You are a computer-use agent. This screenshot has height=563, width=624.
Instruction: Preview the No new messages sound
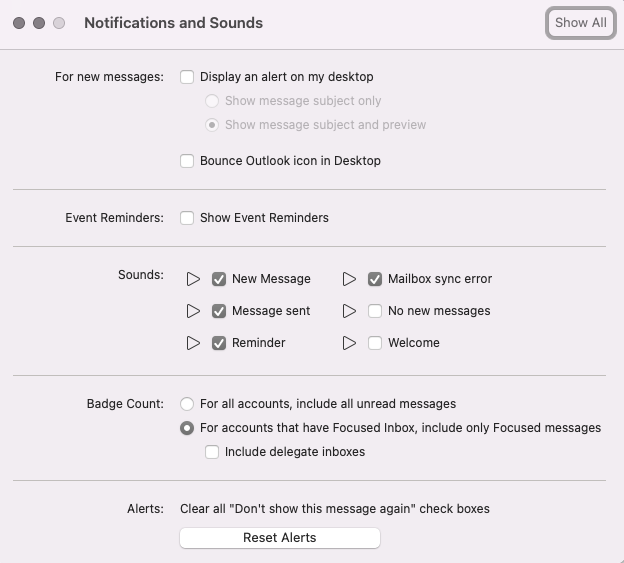click(350, 311)
